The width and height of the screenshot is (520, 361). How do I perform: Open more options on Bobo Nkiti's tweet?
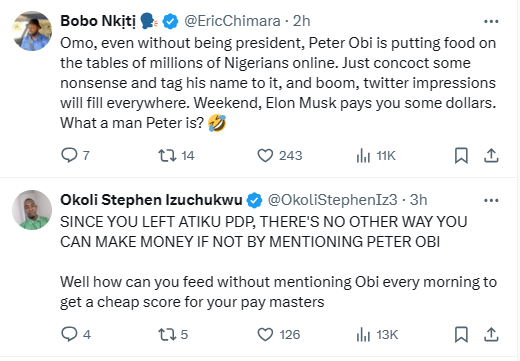491,21
